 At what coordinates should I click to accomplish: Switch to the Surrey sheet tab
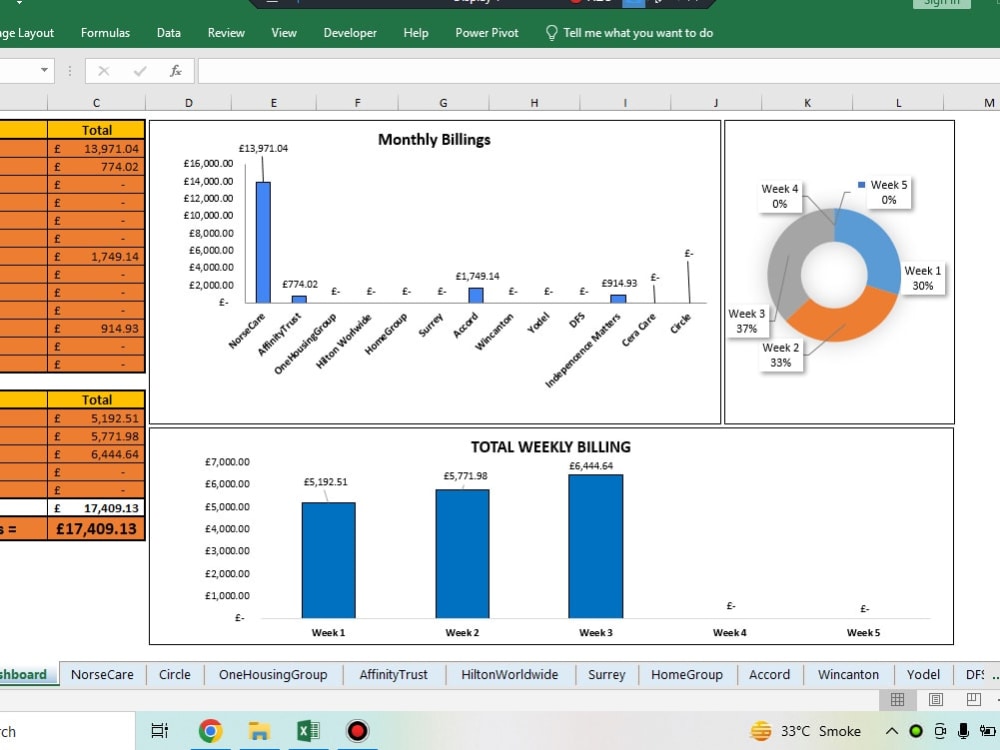[607, 675]
